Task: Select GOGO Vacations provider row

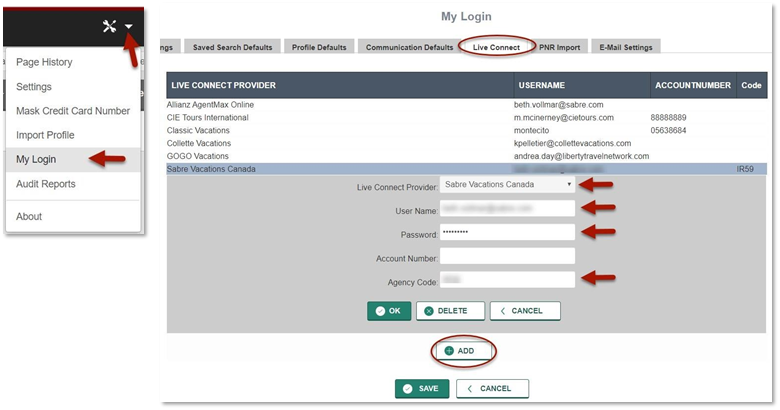Action: point(467,156)
